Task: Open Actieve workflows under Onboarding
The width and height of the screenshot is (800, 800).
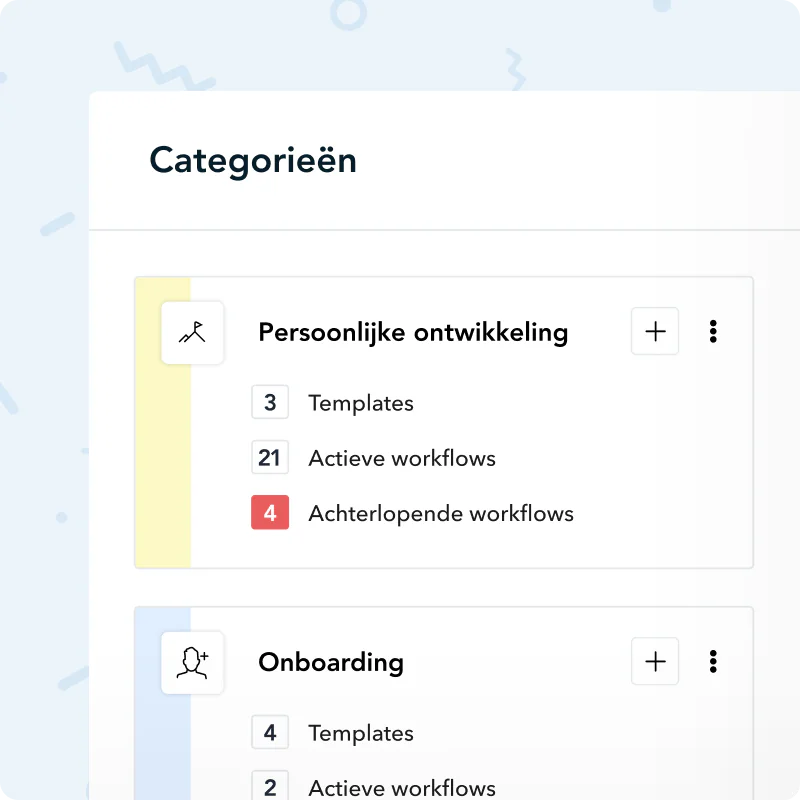Action: pyautogui.click(x=402, y=787)
